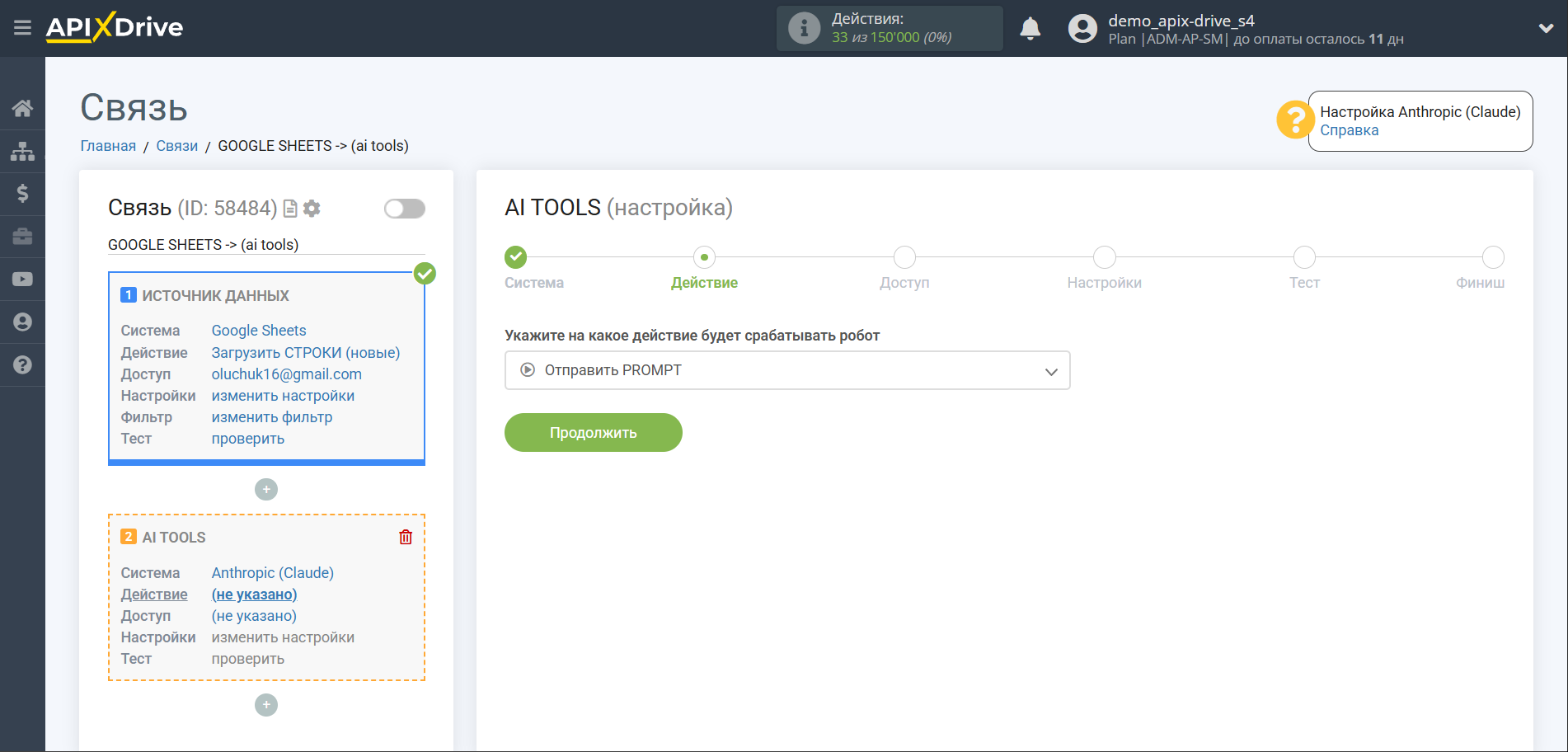Open the connections sitemap icon in the sidebar
The width and height of the screenshot is (1568, 752).
(x=22, y=151)
